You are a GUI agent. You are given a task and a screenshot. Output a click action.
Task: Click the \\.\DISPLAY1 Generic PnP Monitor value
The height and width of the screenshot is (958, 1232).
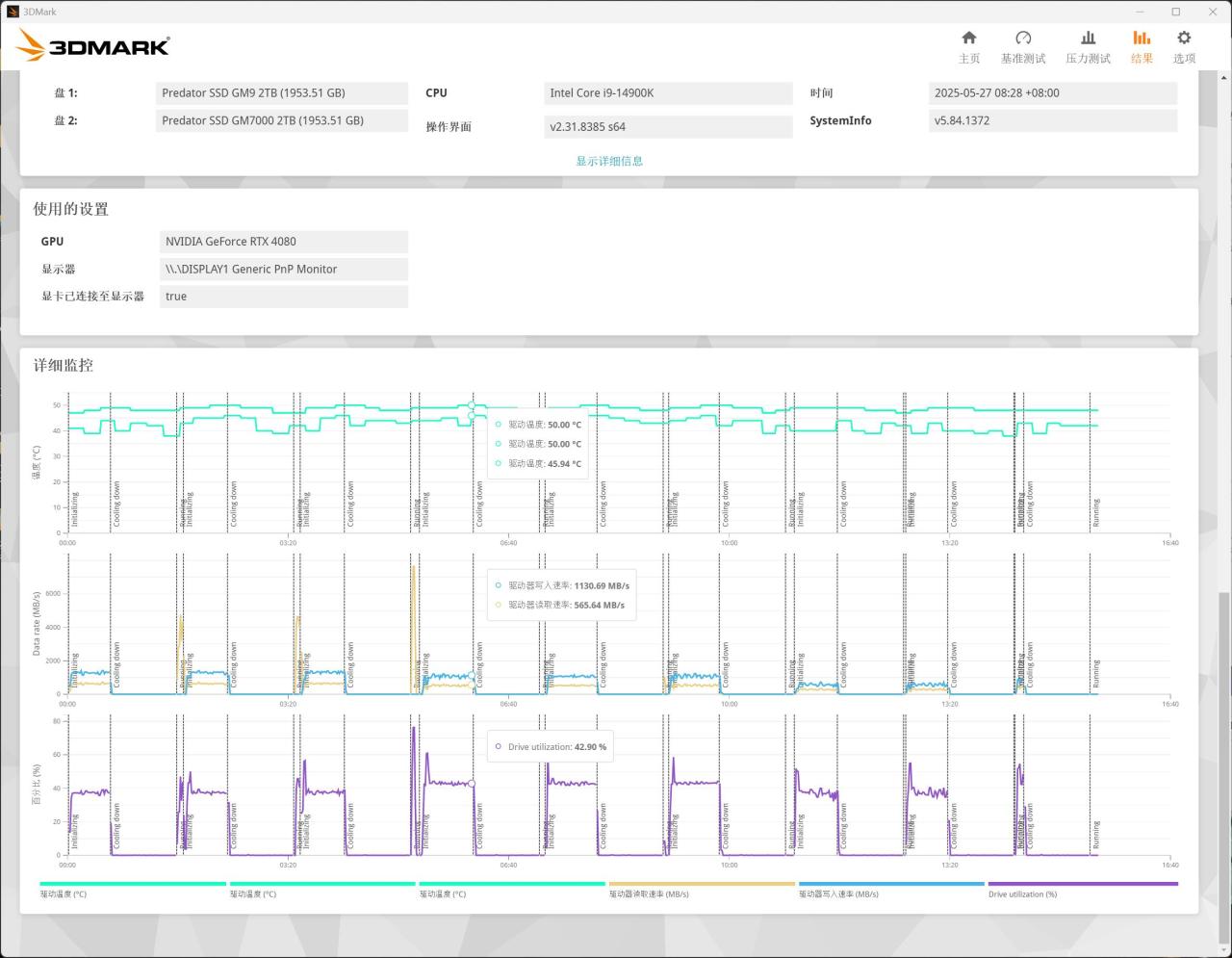coord(283,270)
